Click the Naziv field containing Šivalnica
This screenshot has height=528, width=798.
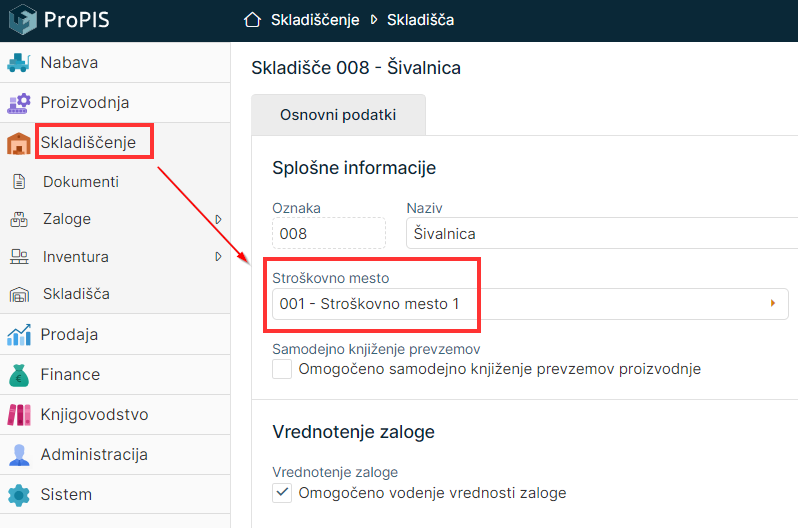pyautogui.click(x=600, y=233)
